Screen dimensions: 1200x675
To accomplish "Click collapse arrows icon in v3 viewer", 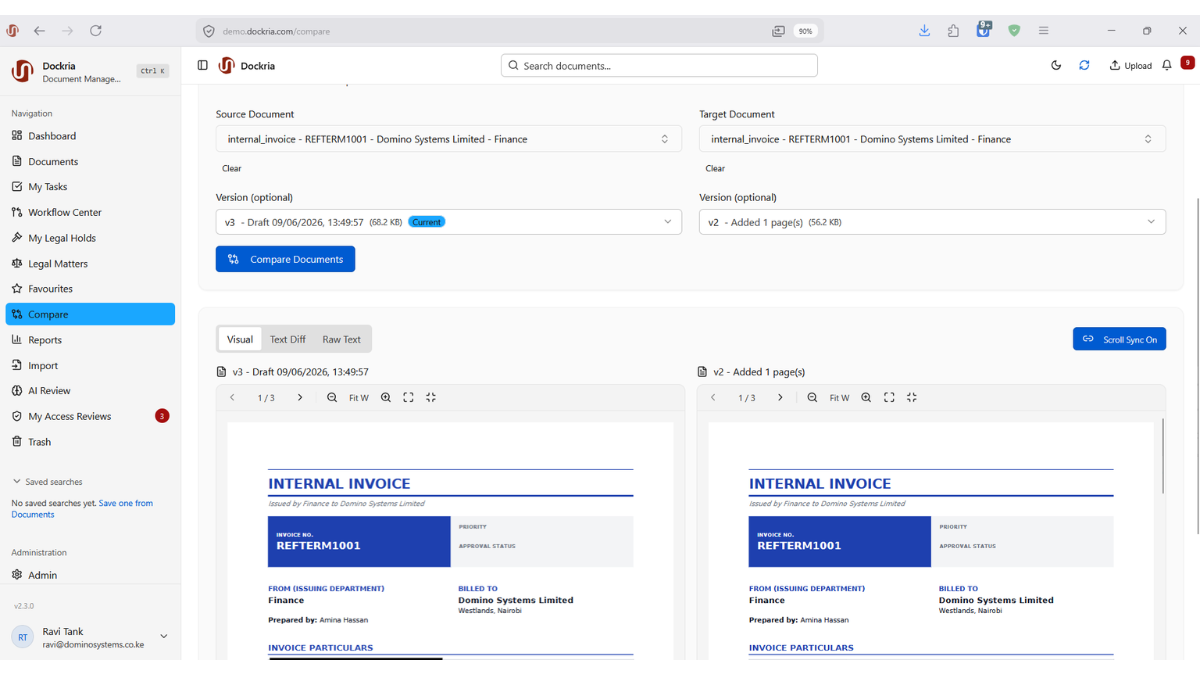I will click(431, 397).
